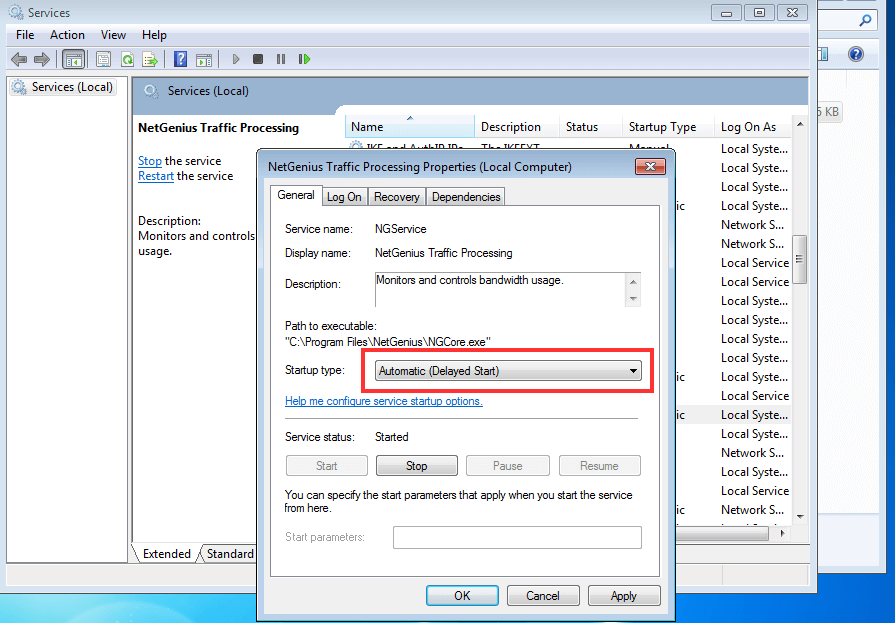Toggle the Show/Hide Action Pane icon
The height and width of the screenshot is (623, 895).
204,59
